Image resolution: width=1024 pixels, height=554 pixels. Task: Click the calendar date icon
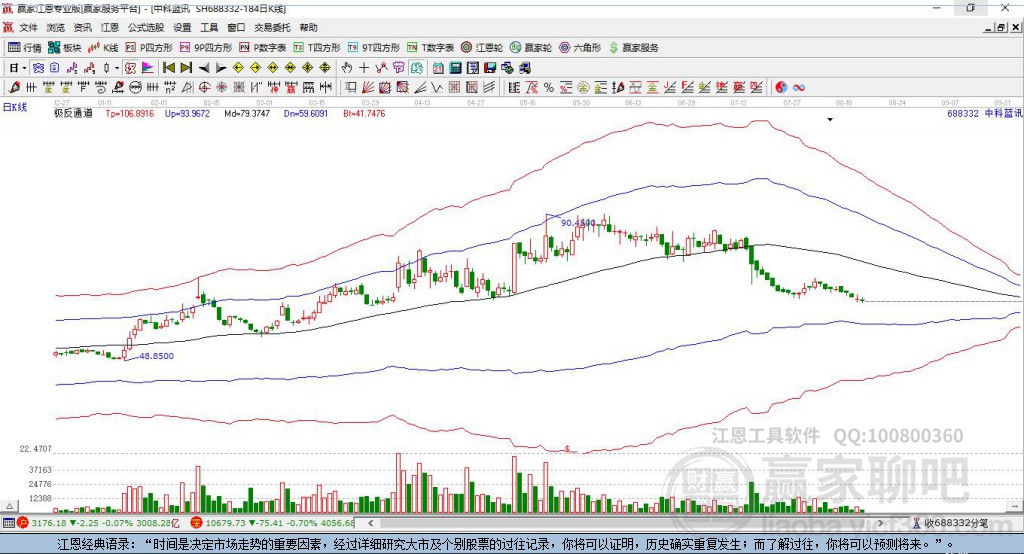(438, 68)
